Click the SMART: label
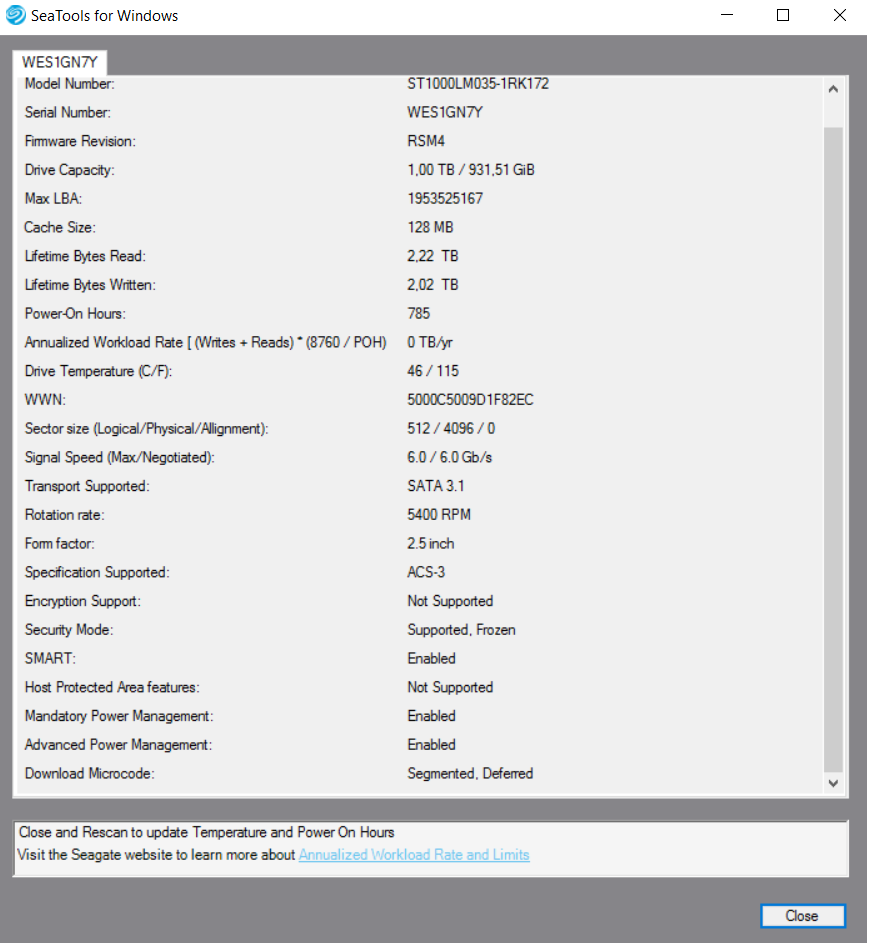872x943 pixels. pyautogui.click(x=50, y=659)
